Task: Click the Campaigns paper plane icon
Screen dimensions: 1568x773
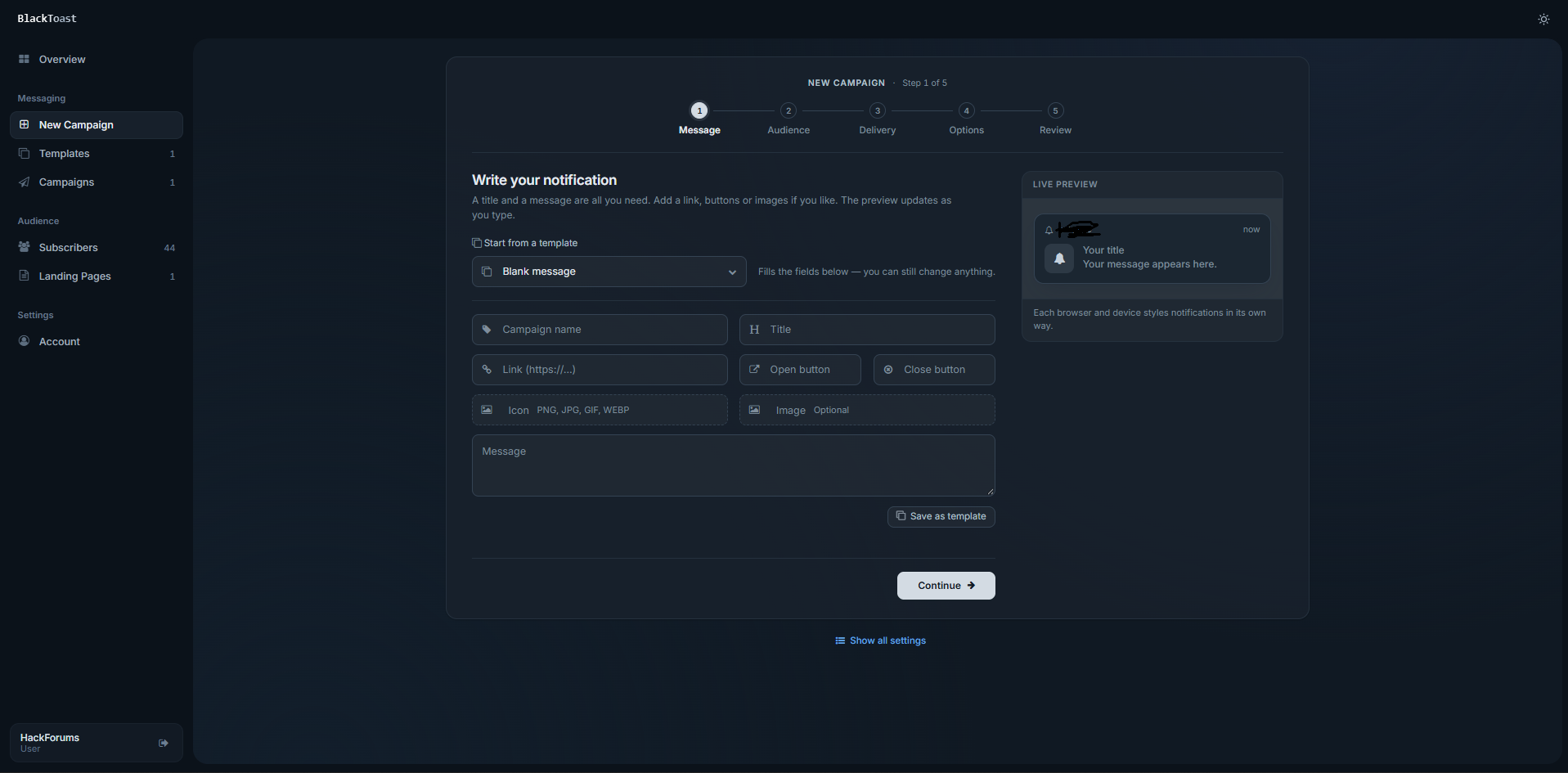Action: (24, 182)
